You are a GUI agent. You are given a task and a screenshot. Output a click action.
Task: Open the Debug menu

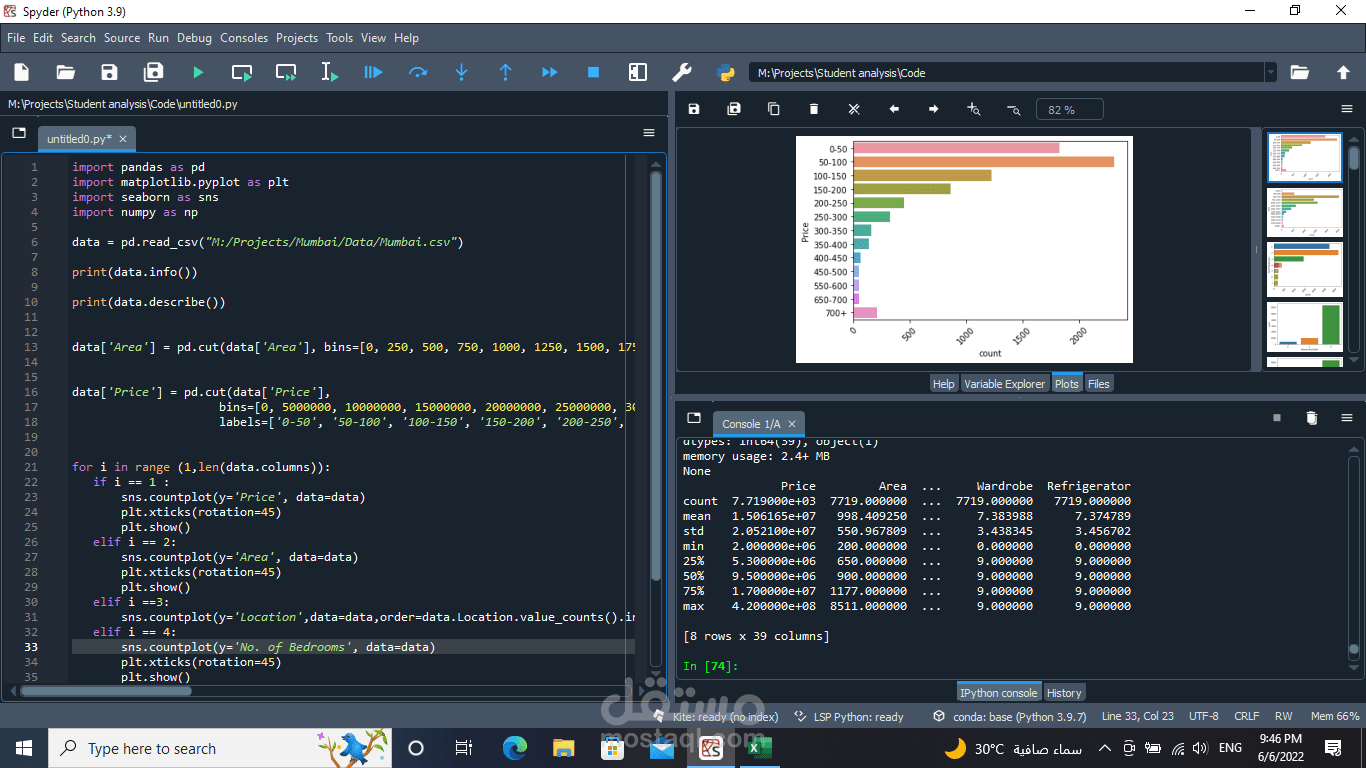(x=195, y=38)
